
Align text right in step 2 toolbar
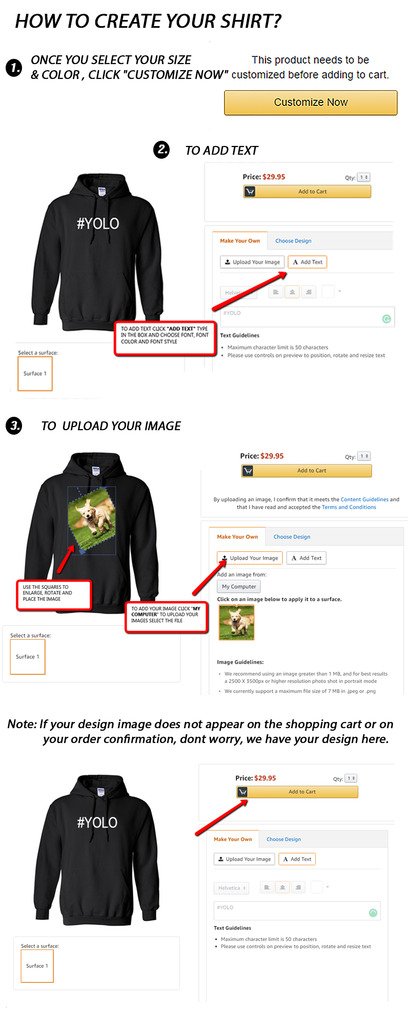tap(310, 292)
